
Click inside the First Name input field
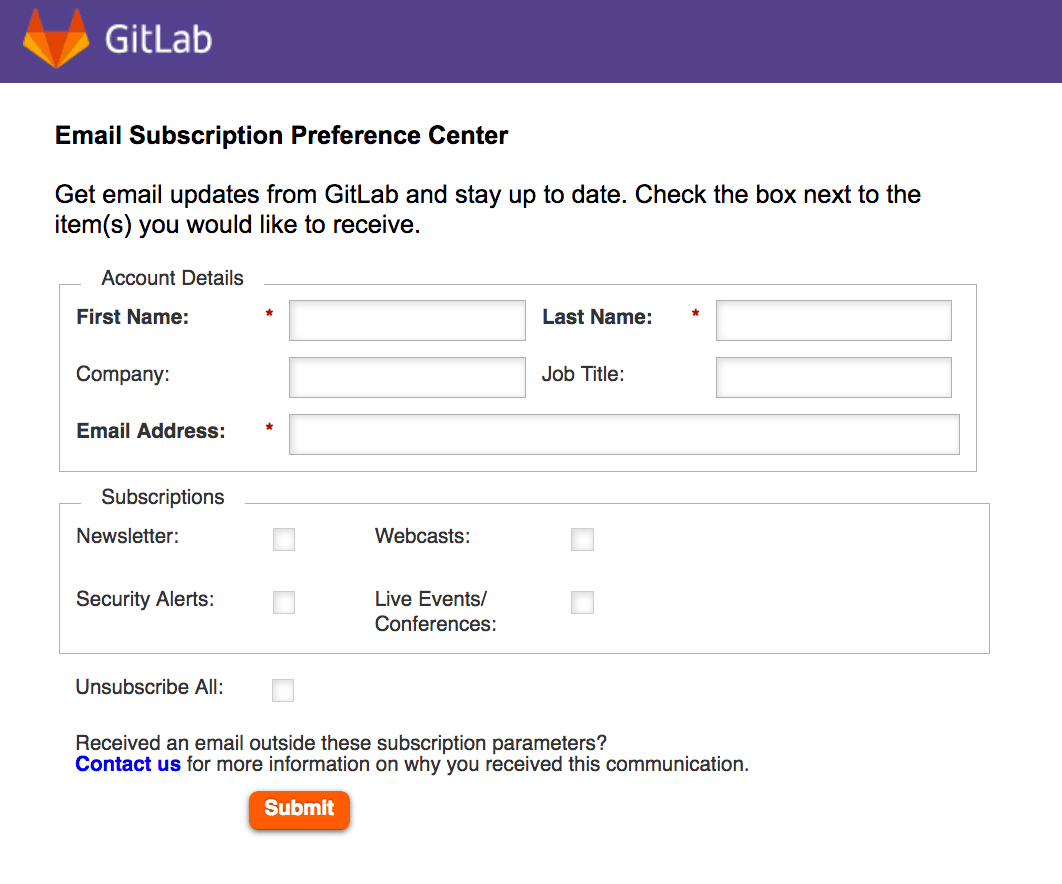(406, 320)
